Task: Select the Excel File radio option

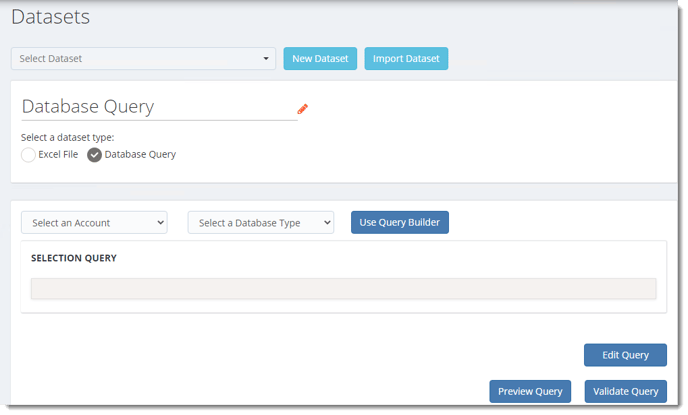Action: click(29, 155)
